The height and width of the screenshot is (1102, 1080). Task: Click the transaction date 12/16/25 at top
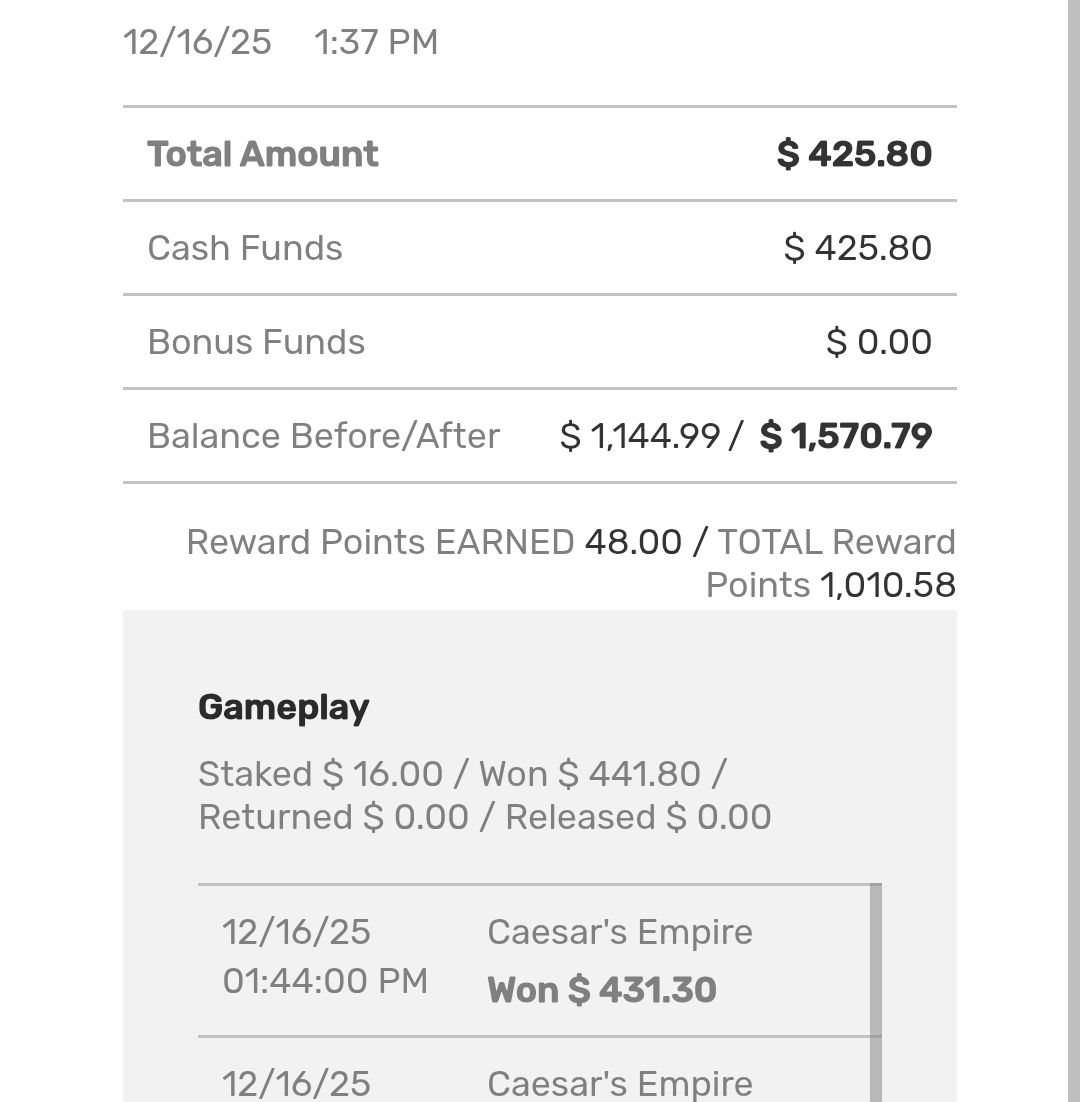click(x=197, y=42)
